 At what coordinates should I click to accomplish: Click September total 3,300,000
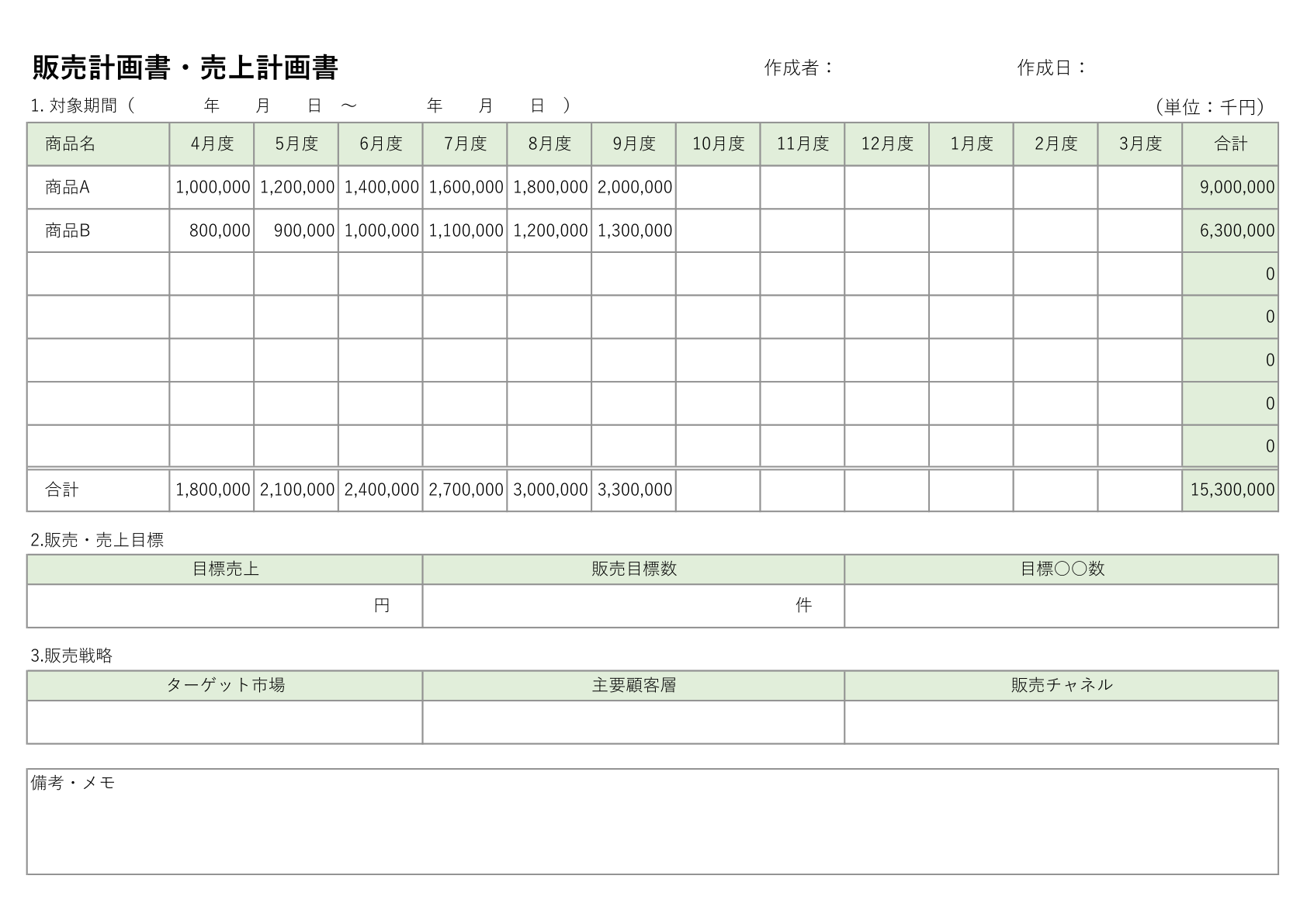[x=635, y=490]
